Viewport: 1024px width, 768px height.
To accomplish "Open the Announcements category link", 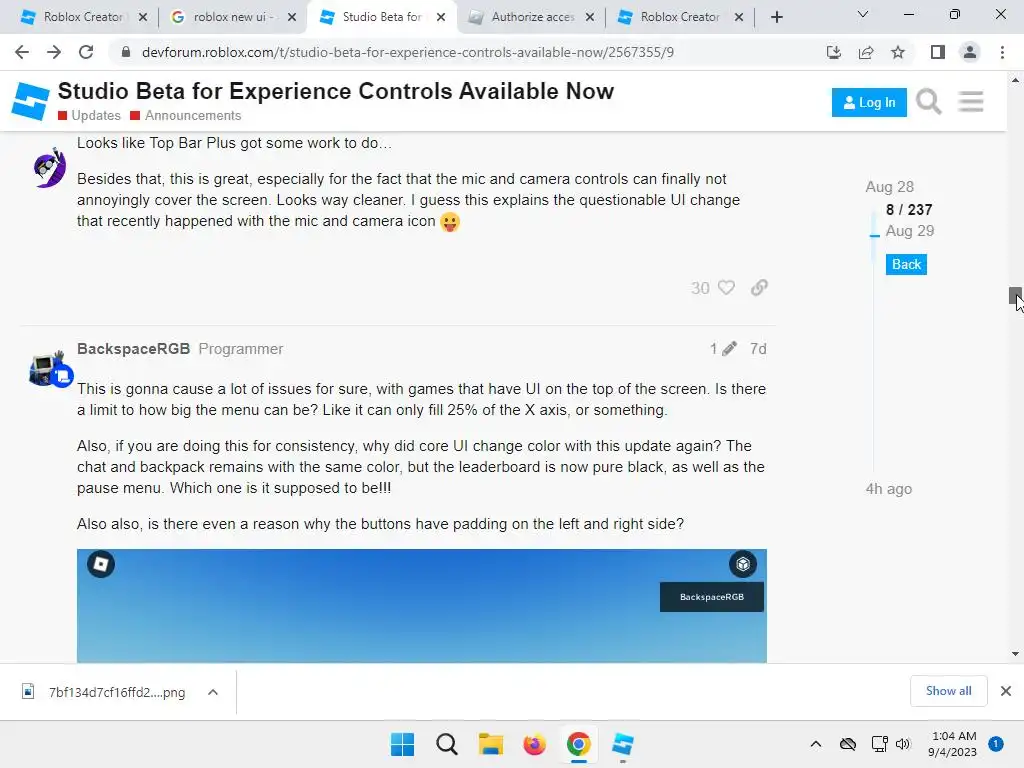I will 185,116.
